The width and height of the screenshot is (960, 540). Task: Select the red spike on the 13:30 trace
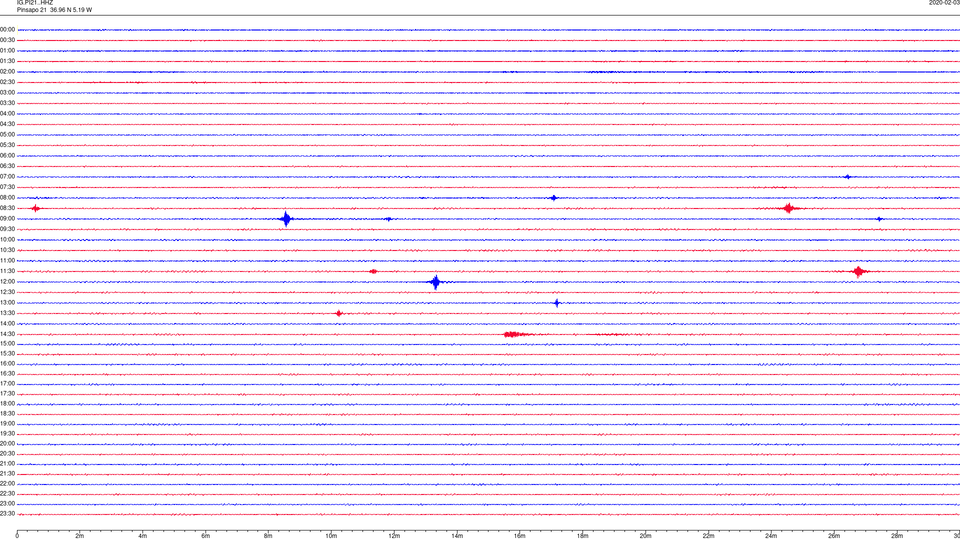pos(339,313)
